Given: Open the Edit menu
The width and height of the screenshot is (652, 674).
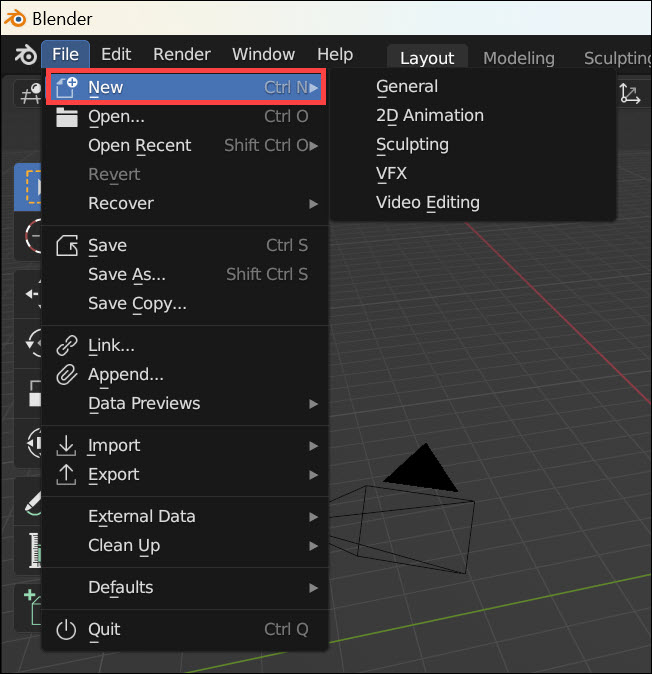Looking at the screenshot, I should click(x=116, y=54).
